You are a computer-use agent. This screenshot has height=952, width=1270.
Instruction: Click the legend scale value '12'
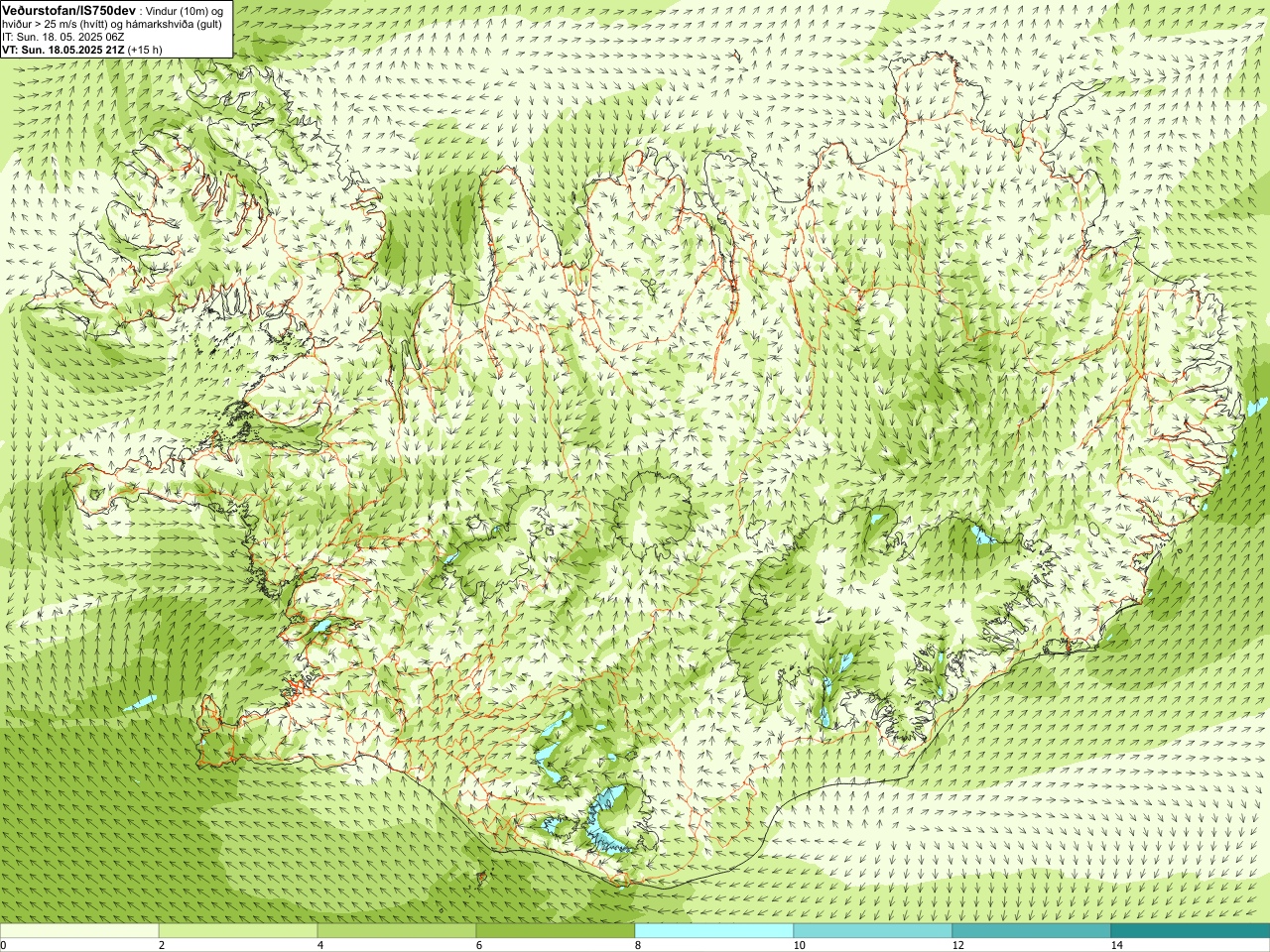[x=957, y=945]
